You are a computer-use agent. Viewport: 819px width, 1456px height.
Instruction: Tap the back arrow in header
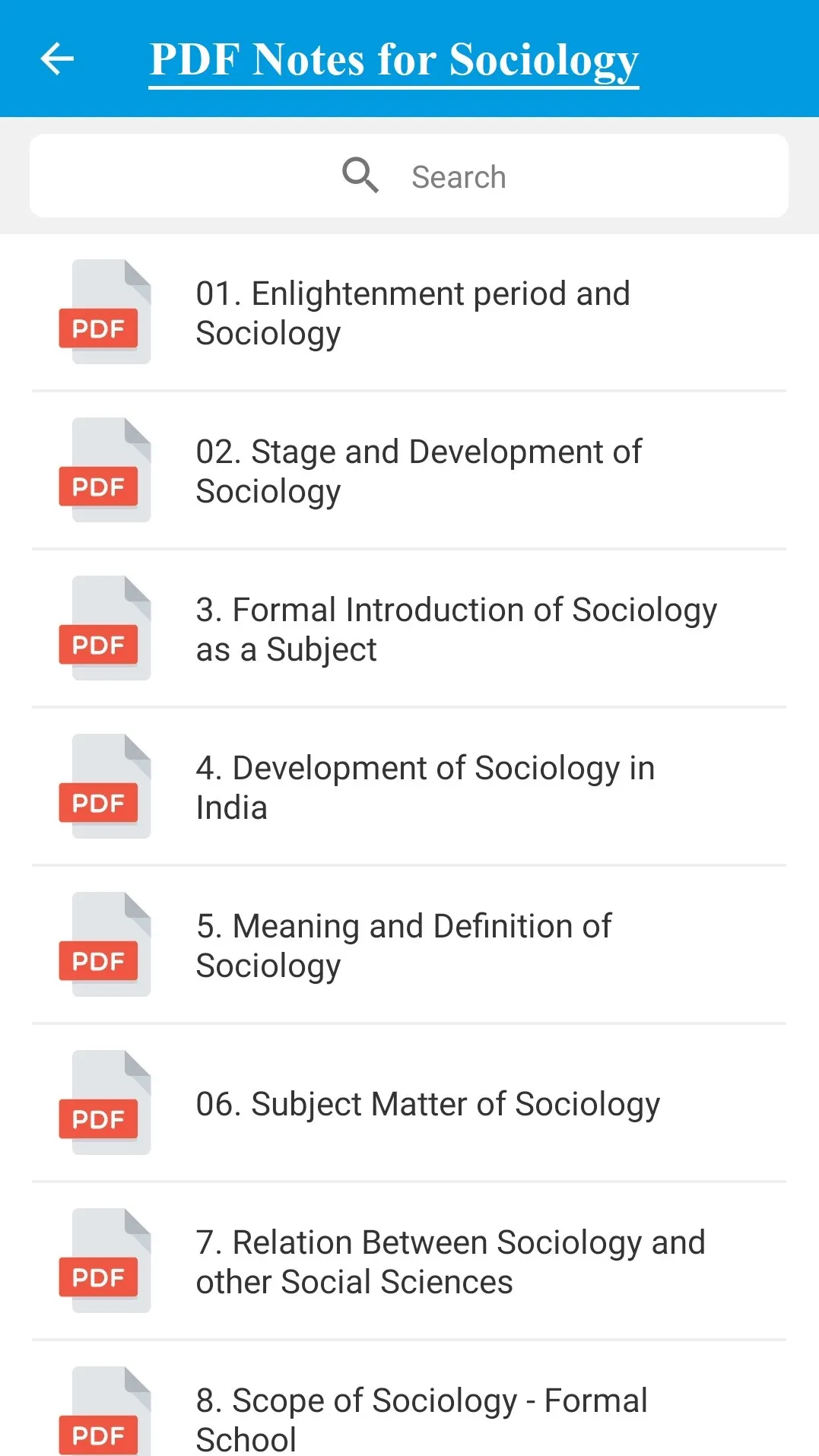(x=57, y=59)
